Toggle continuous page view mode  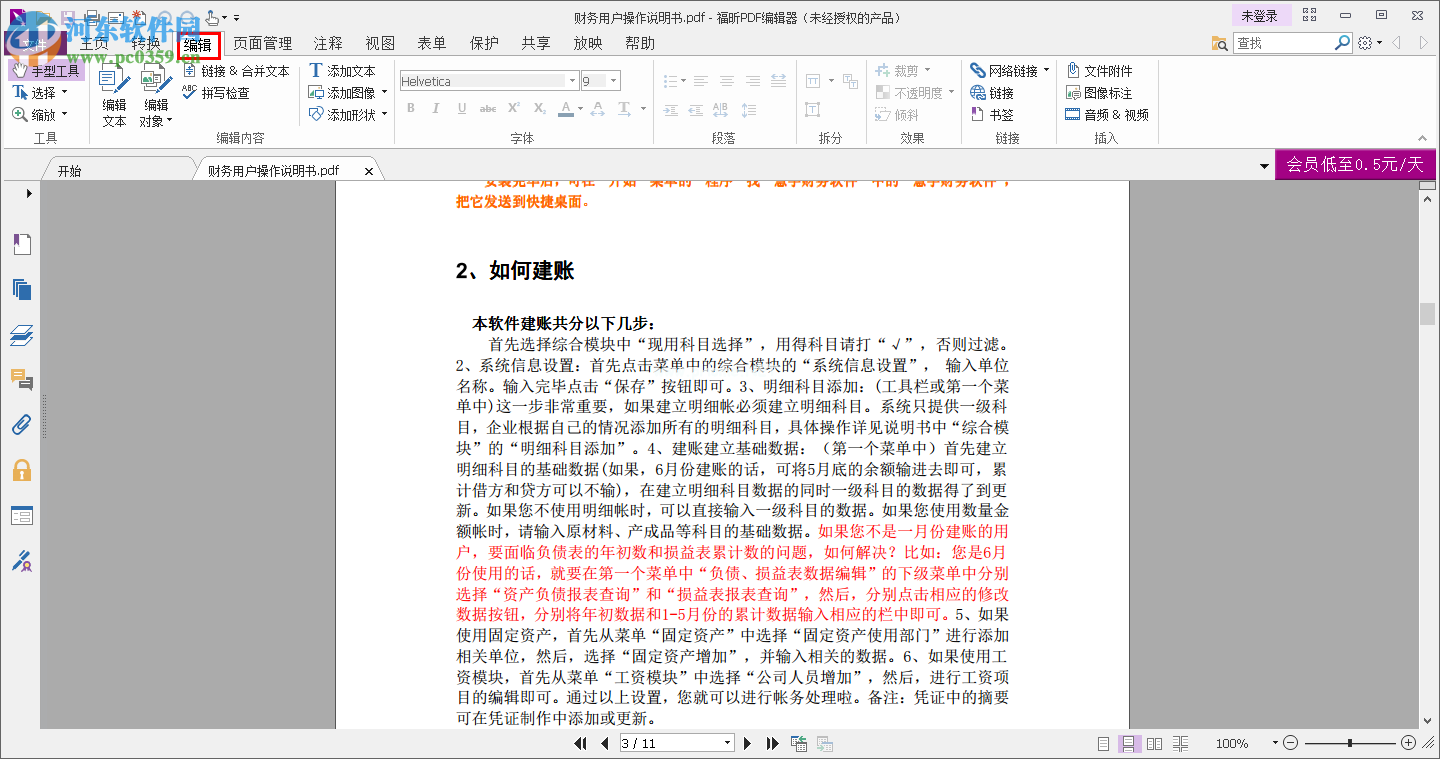tap(1128, 743)
